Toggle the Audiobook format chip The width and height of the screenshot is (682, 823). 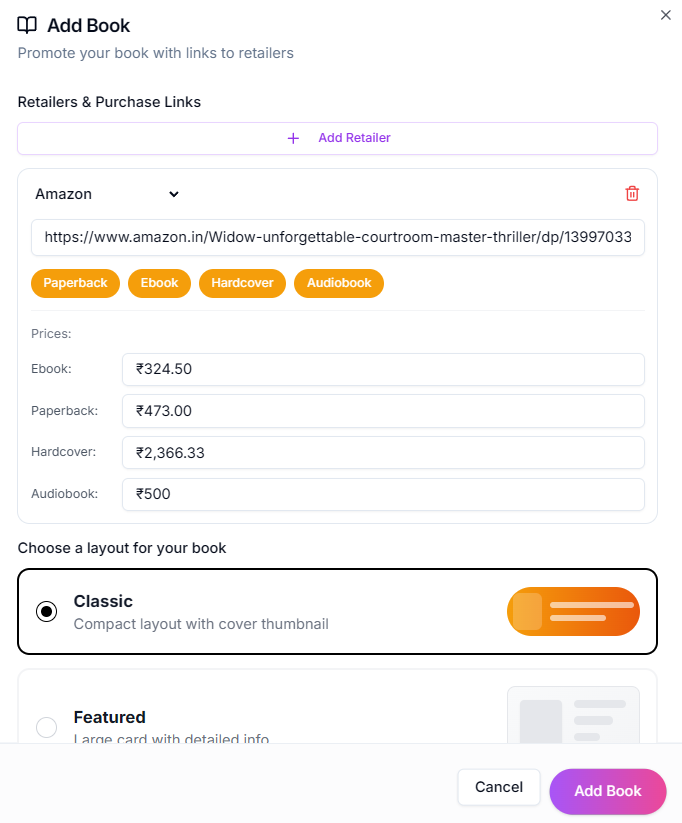tap(339, 283)
